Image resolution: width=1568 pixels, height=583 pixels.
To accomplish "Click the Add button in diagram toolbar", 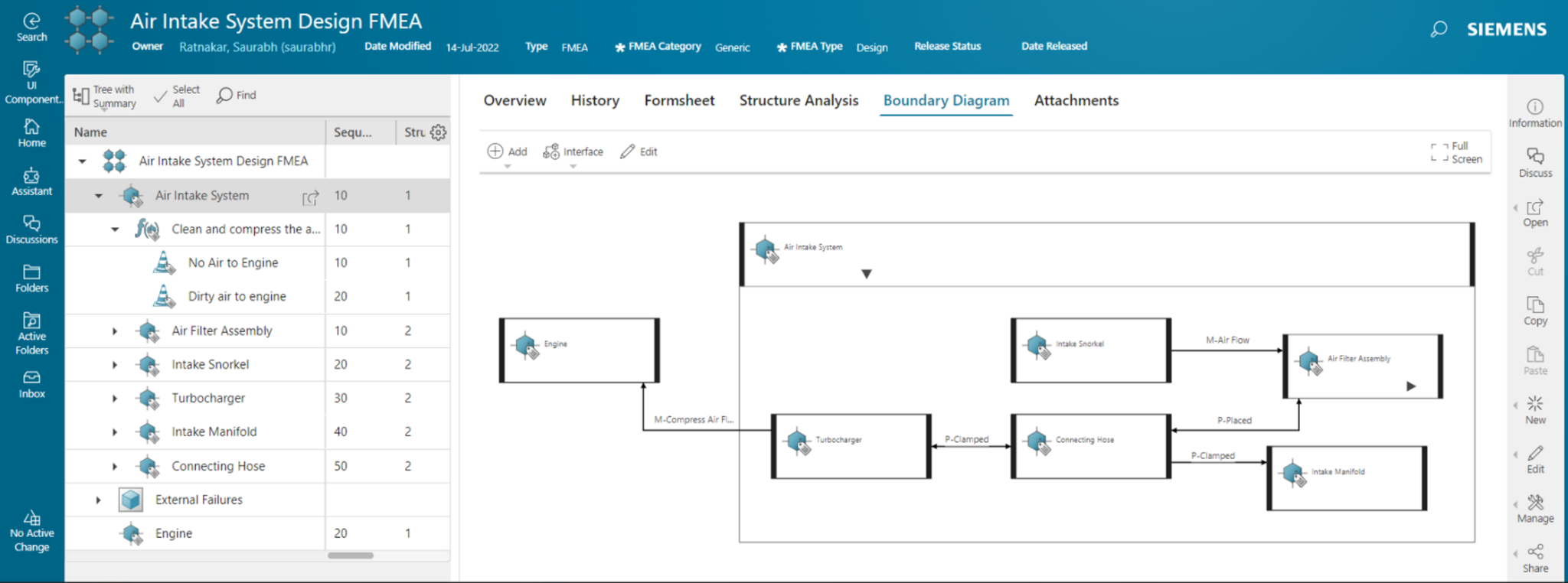I will pyautogui.click(x=508, y=151).
